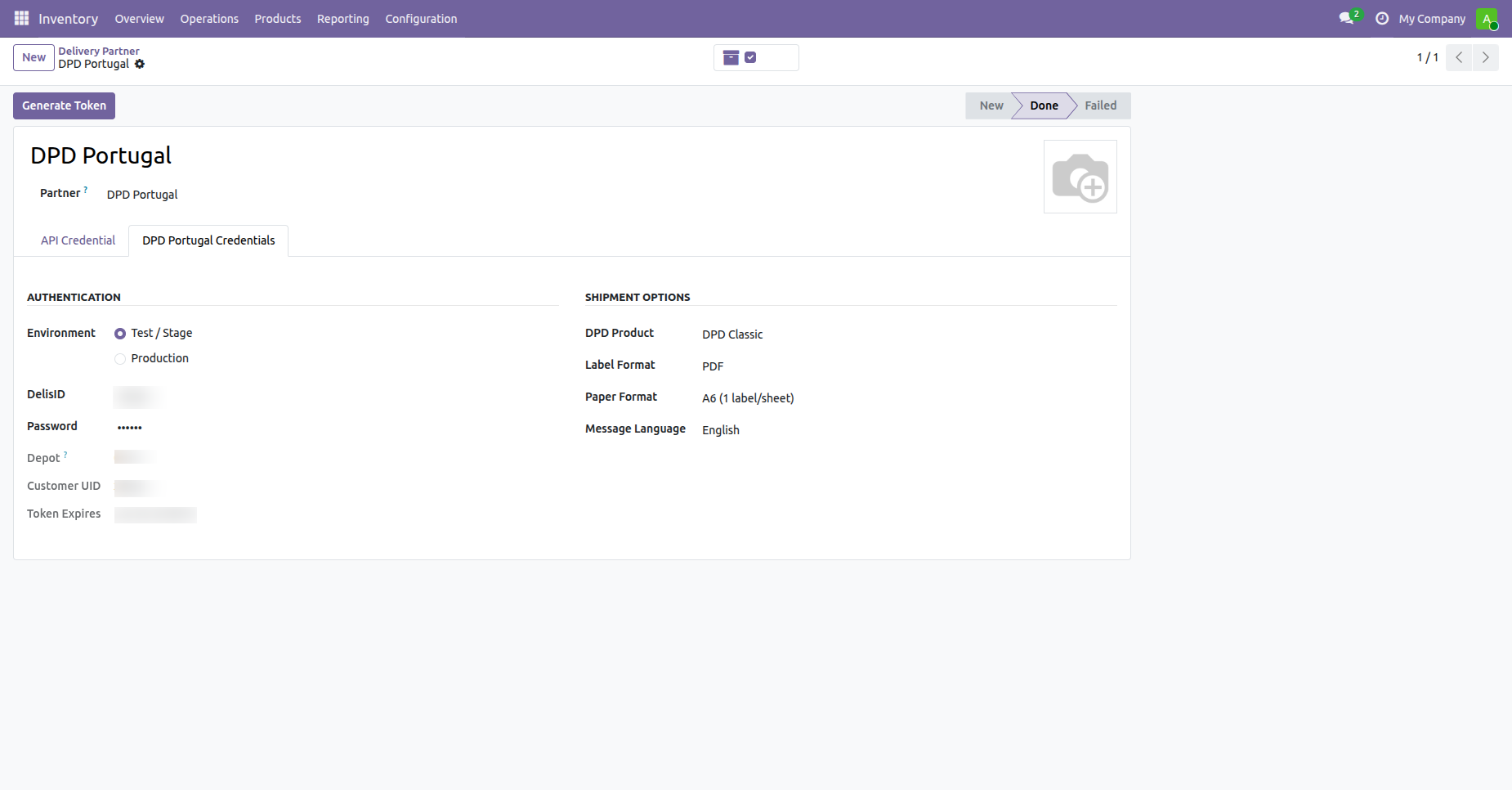Viewport: 1512px width, 790px height.
Task: Show help tooltip beside Partner label
Action: (x=86, y=190)
